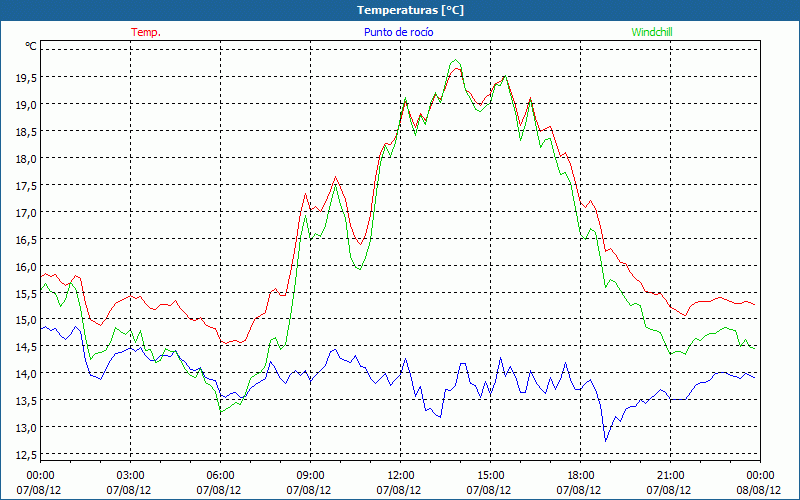Screen dimensions: 800x500
Task: Click the 18,5 y-axis value
Action: [x=26, y=132]
